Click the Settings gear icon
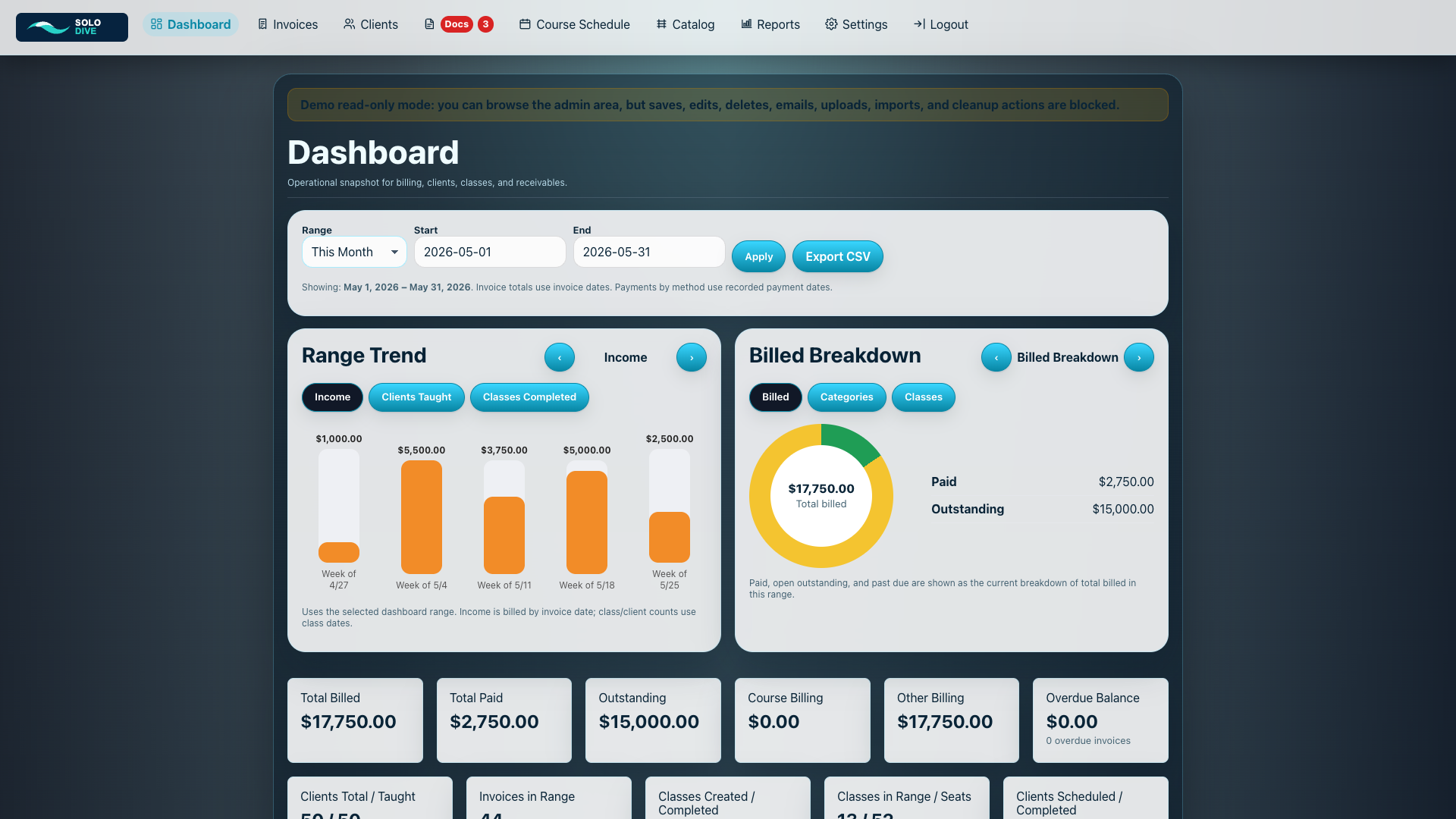This screenshot has width=1456, height=819. click(x=831, y=24)
